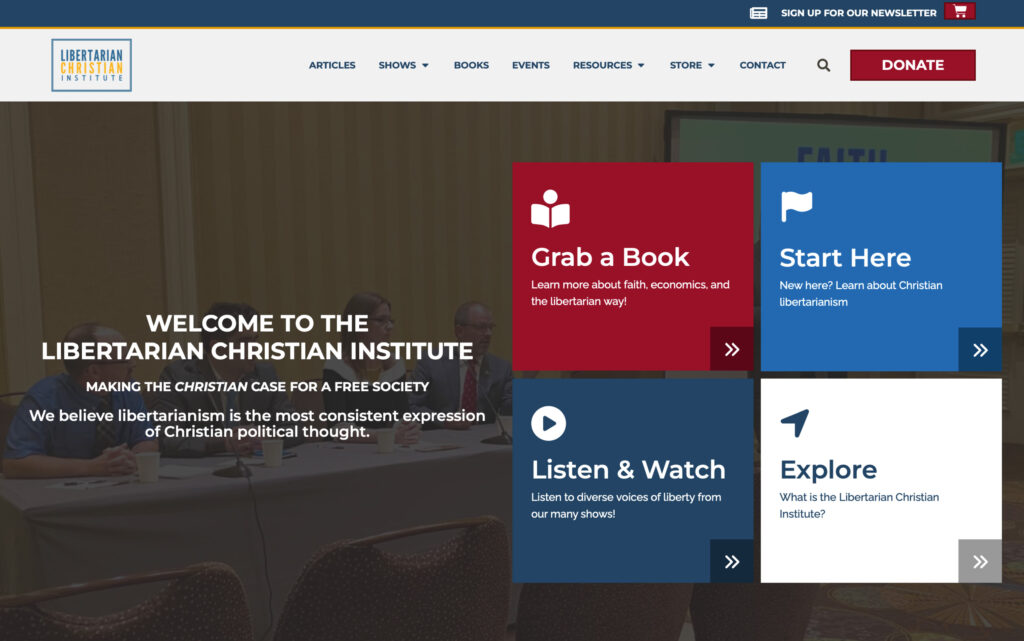Open the Articles menu item

[x=332, y=65]
